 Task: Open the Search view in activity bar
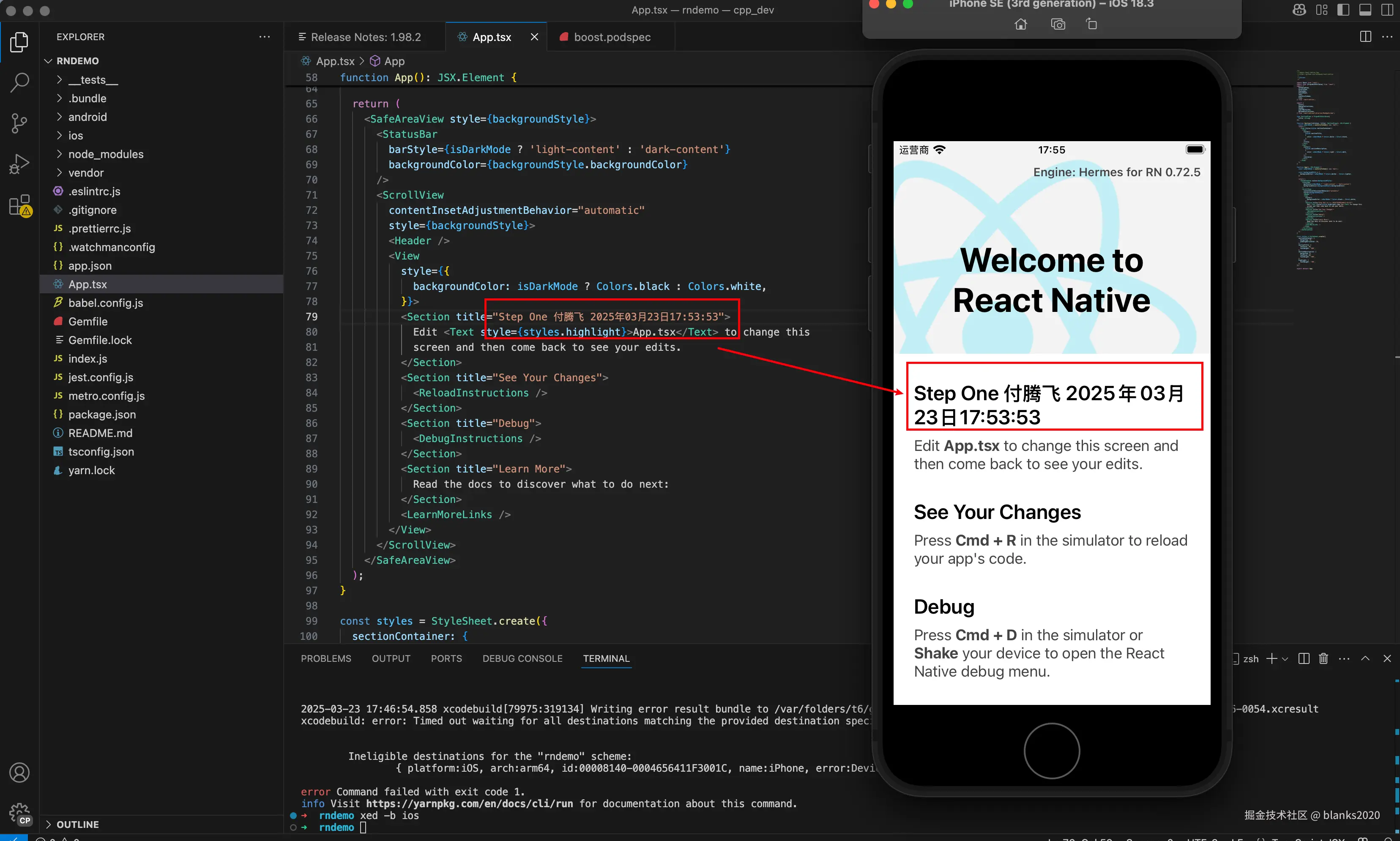click(x=19, y=82)
